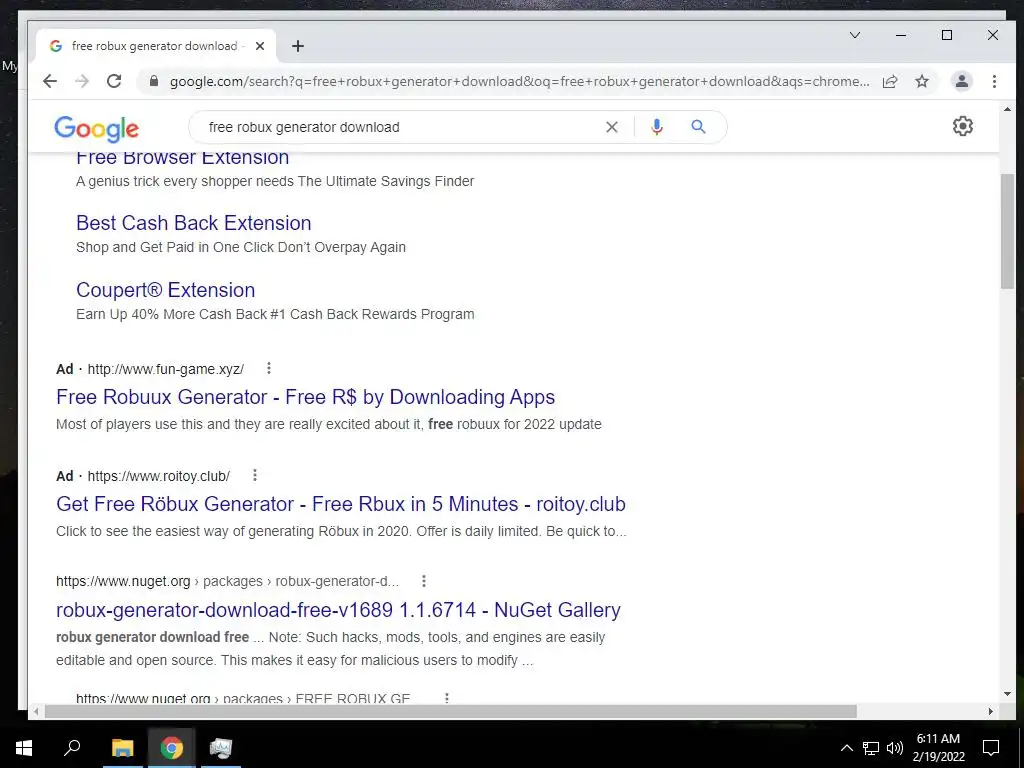Go to the Google homepage logo
The width and height of the screenshot is (1024, 768).
97,128
